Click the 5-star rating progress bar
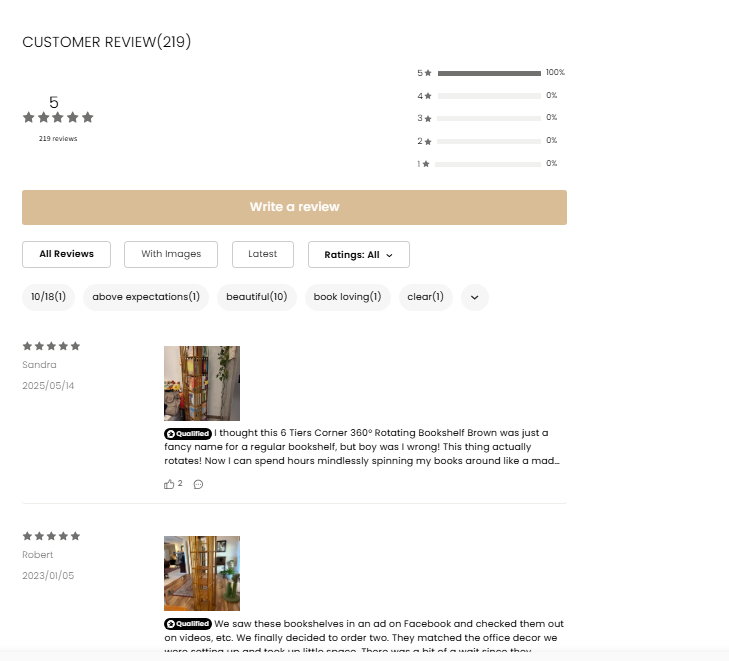The width and height of the screenshot is (729, 661). (489, 73)
